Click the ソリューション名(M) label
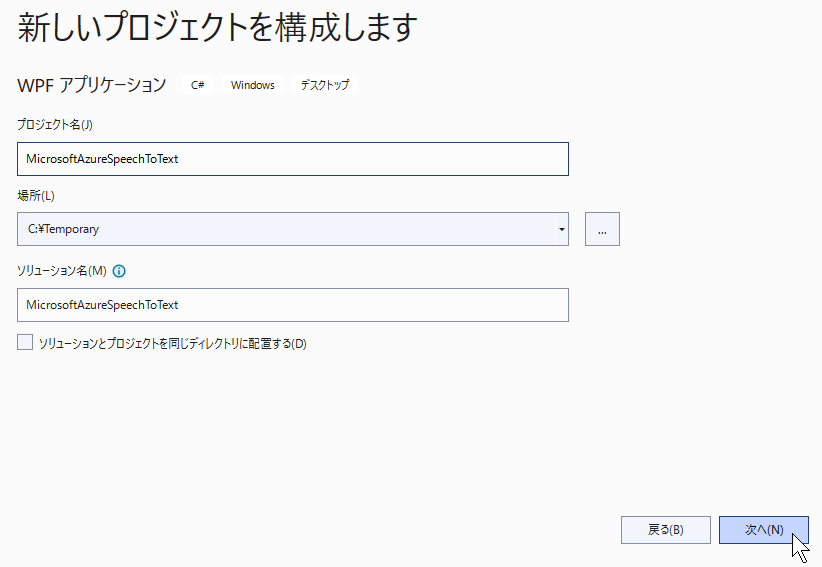The image size is (822, 567). (x=62, y=271)
